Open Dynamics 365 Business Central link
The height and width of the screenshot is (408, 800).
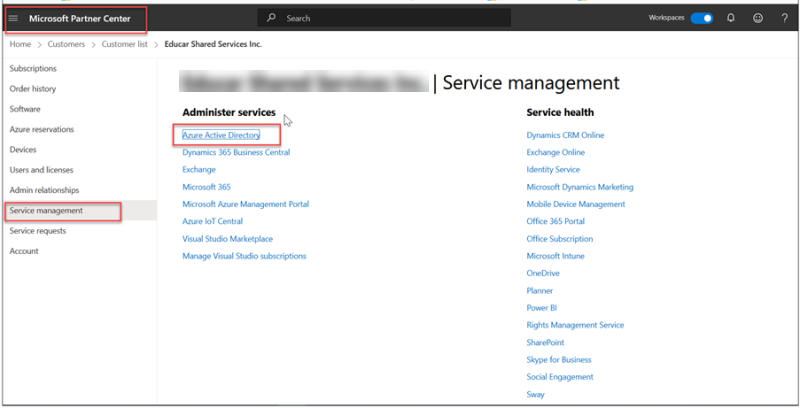point(236,152)
